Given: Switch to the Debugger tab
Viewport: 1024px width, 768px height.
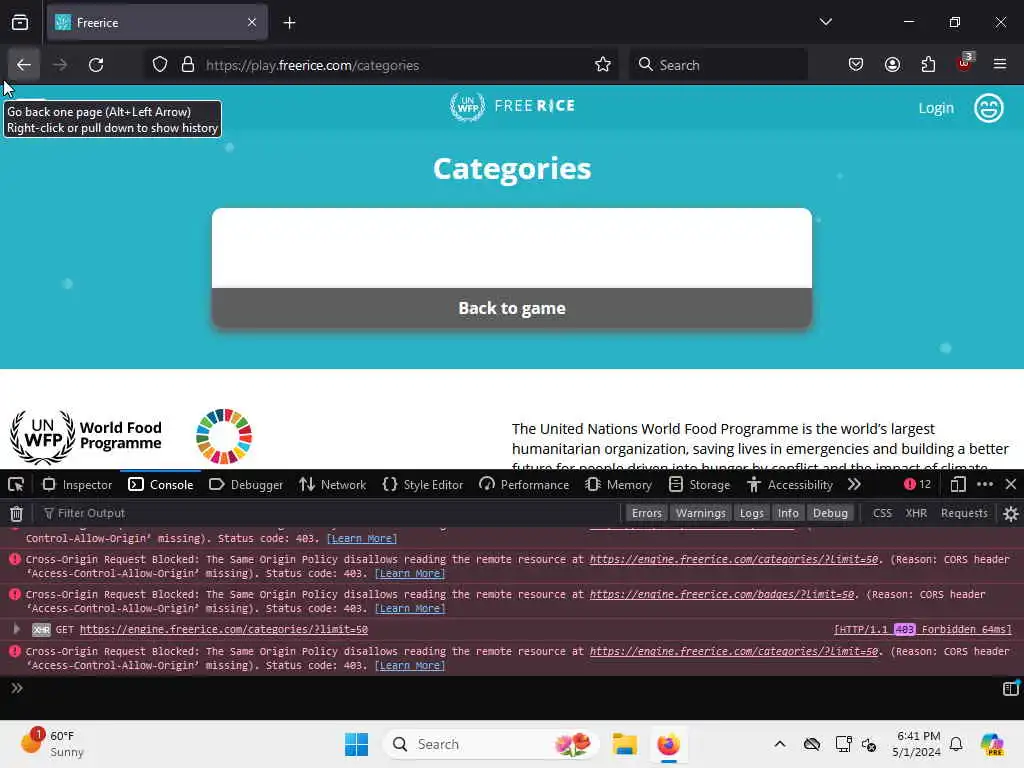Looking at the screenshot, I should tap(246, 485).
